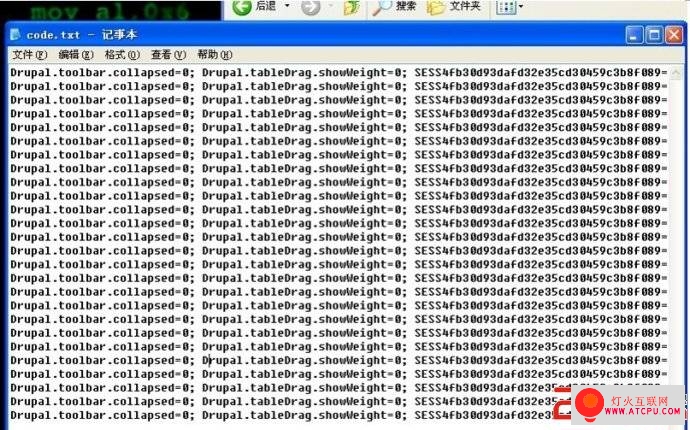Click the code.txt title bar text

pos(82,35)
